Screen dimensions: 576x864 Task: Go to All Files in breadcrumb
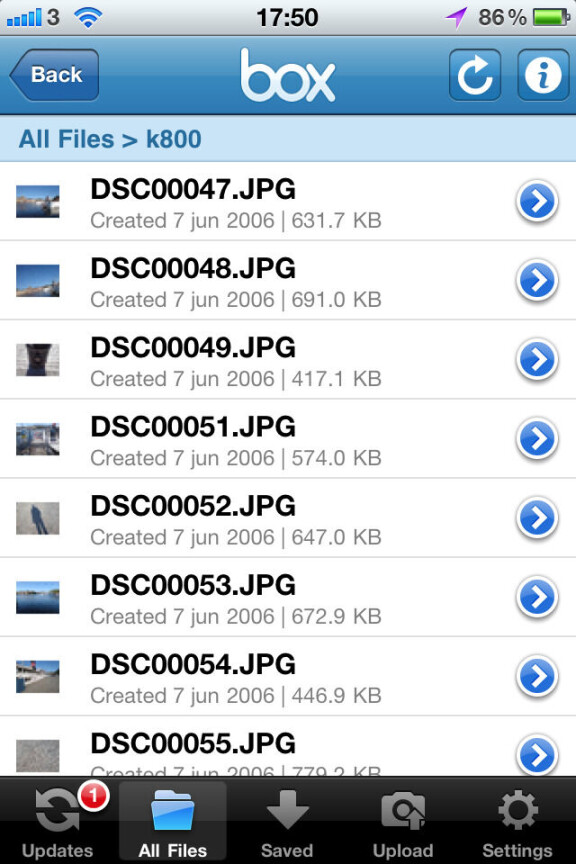click(66, 139)
